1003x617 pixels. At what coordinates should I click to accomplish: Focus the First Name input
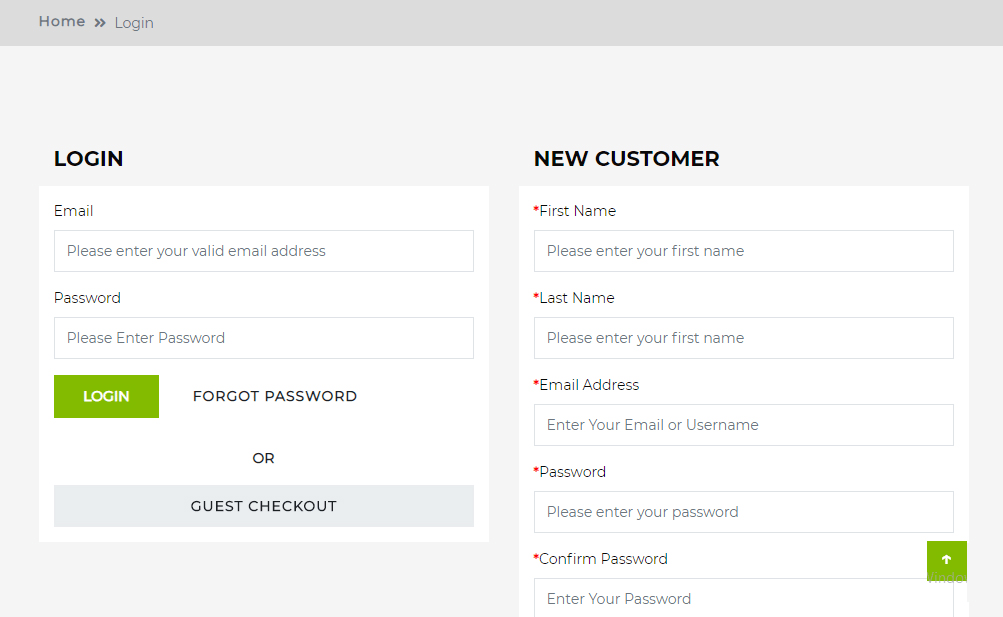click(743, 251)
